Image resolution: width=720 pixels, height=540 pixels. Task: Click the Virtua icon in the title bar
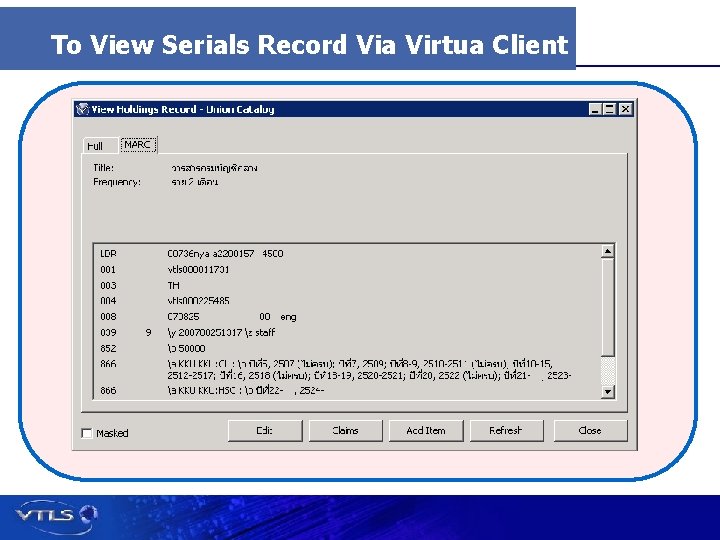click(x=83, y=109)
